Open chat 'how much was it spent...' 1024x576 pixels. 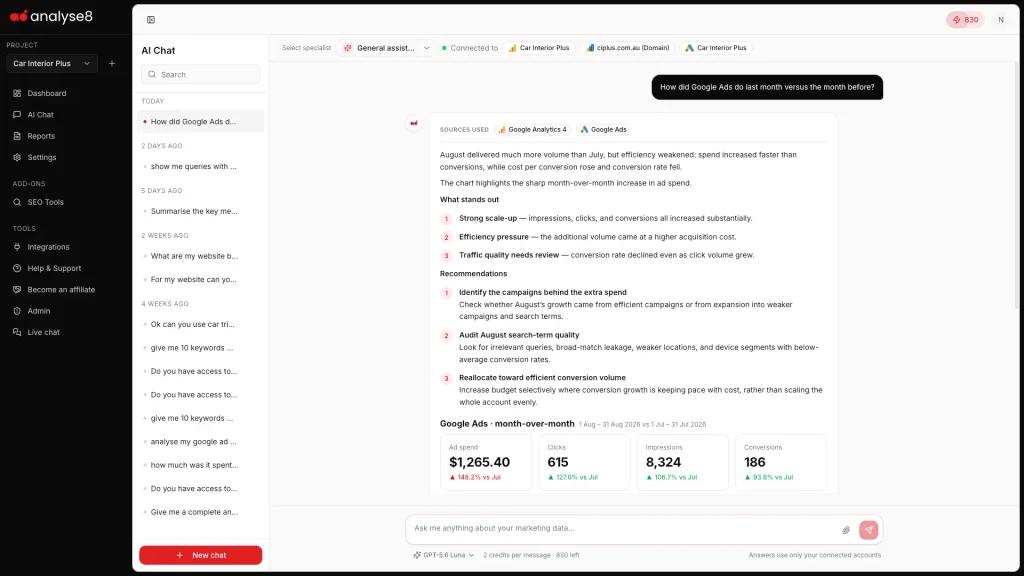point(200,465)
